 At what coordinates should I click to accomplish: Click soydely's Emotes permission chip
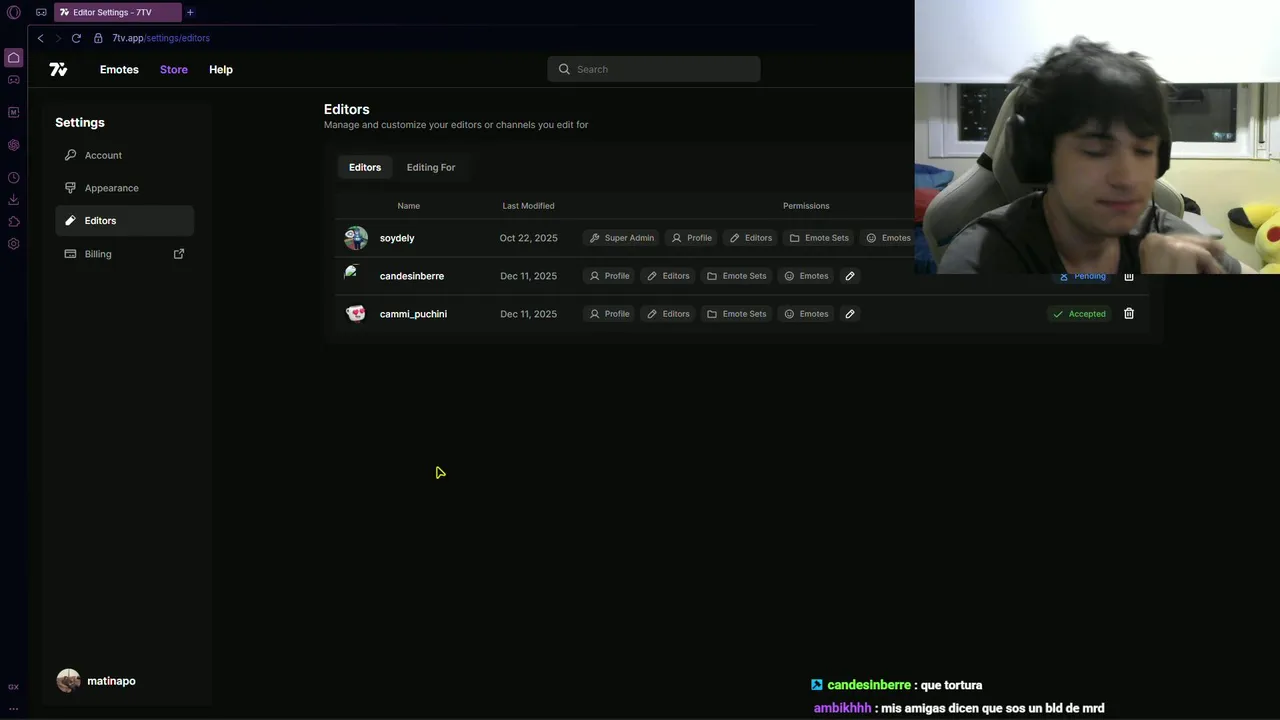[x=888, y=238]
